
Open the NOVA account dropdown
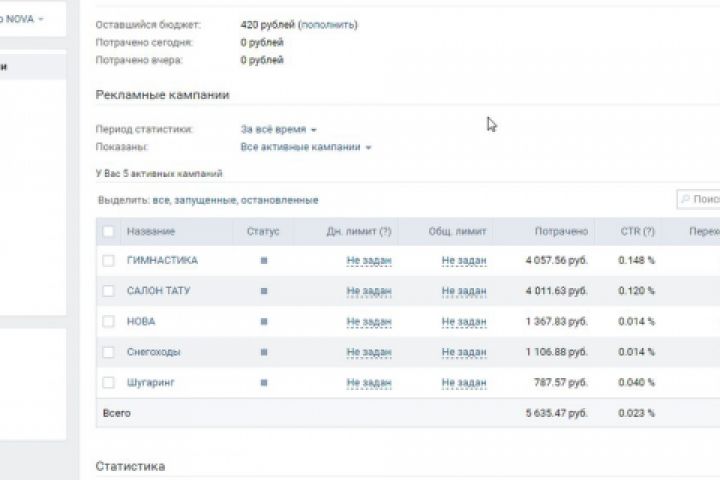(28, 19)
